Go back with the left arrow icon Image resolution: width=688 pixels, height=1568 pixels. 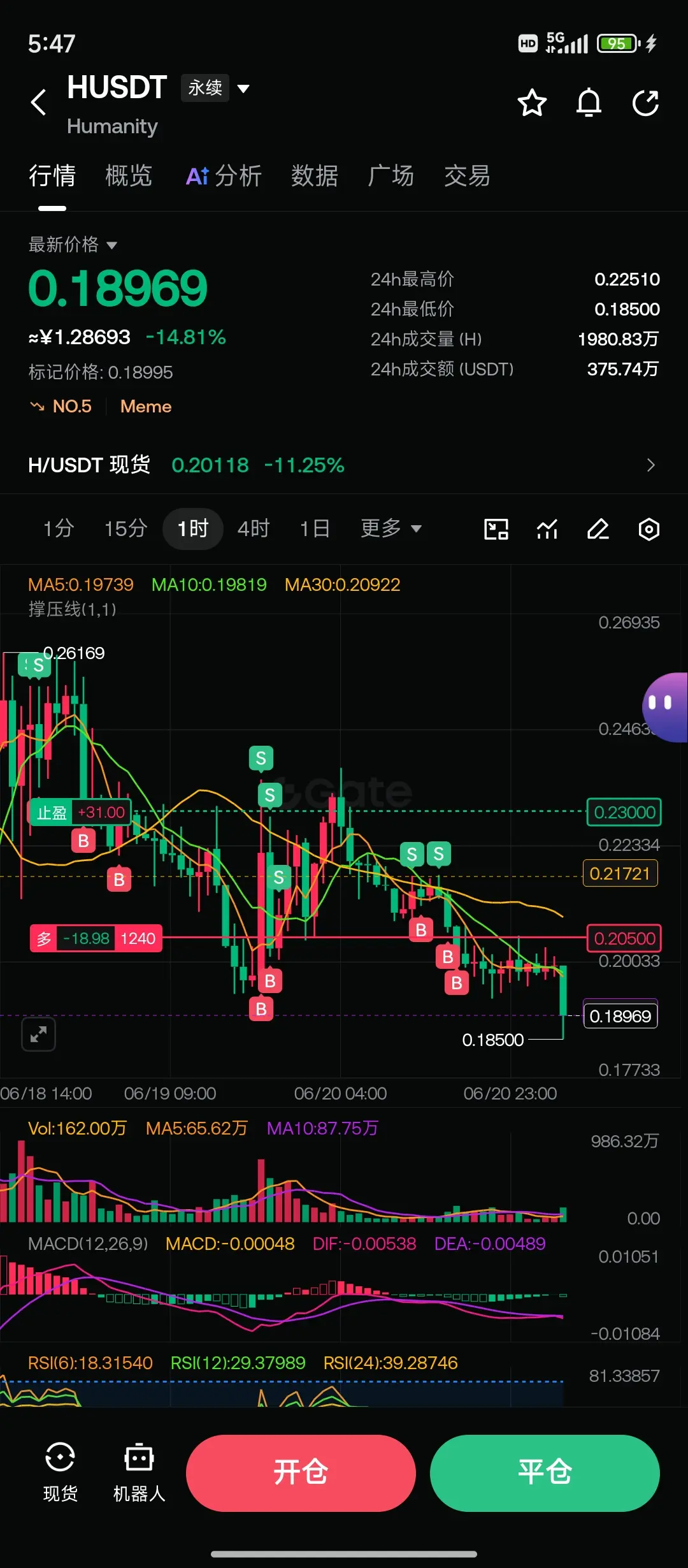39,102
